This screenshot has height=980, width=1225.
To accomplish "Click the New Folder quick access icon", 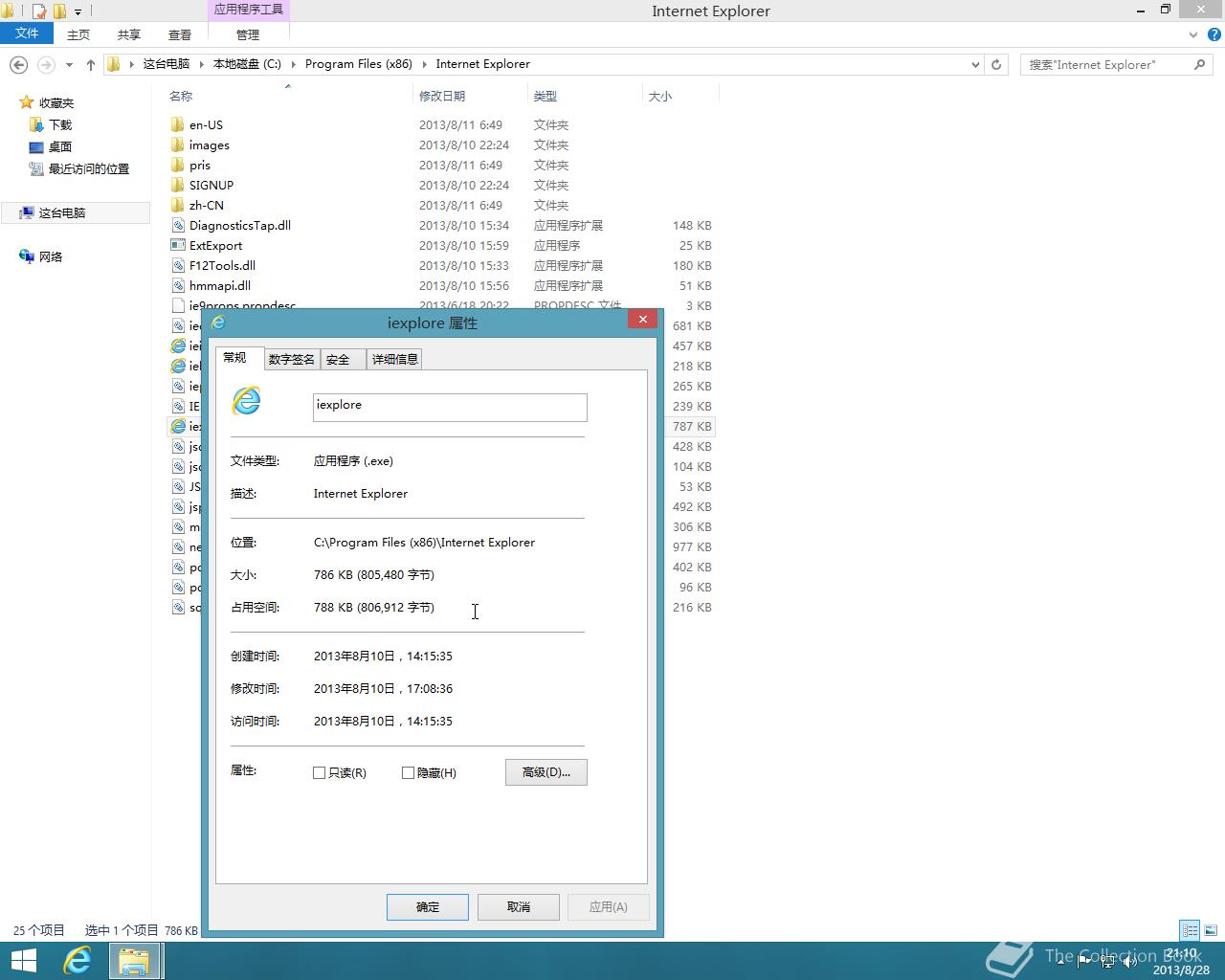I will point(59,11).
